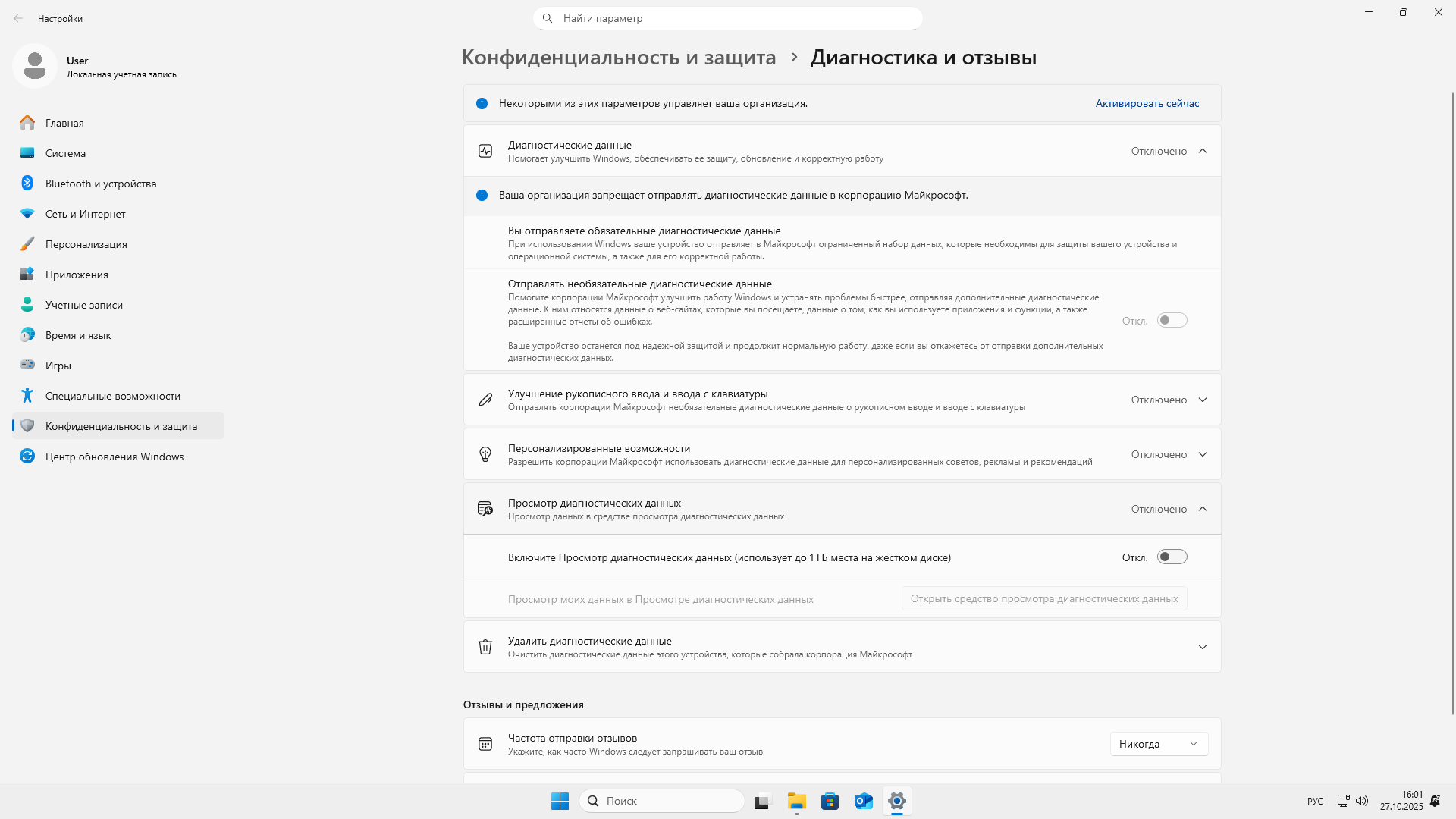Select Учетные записи in the sidebar

coord(83,305)
